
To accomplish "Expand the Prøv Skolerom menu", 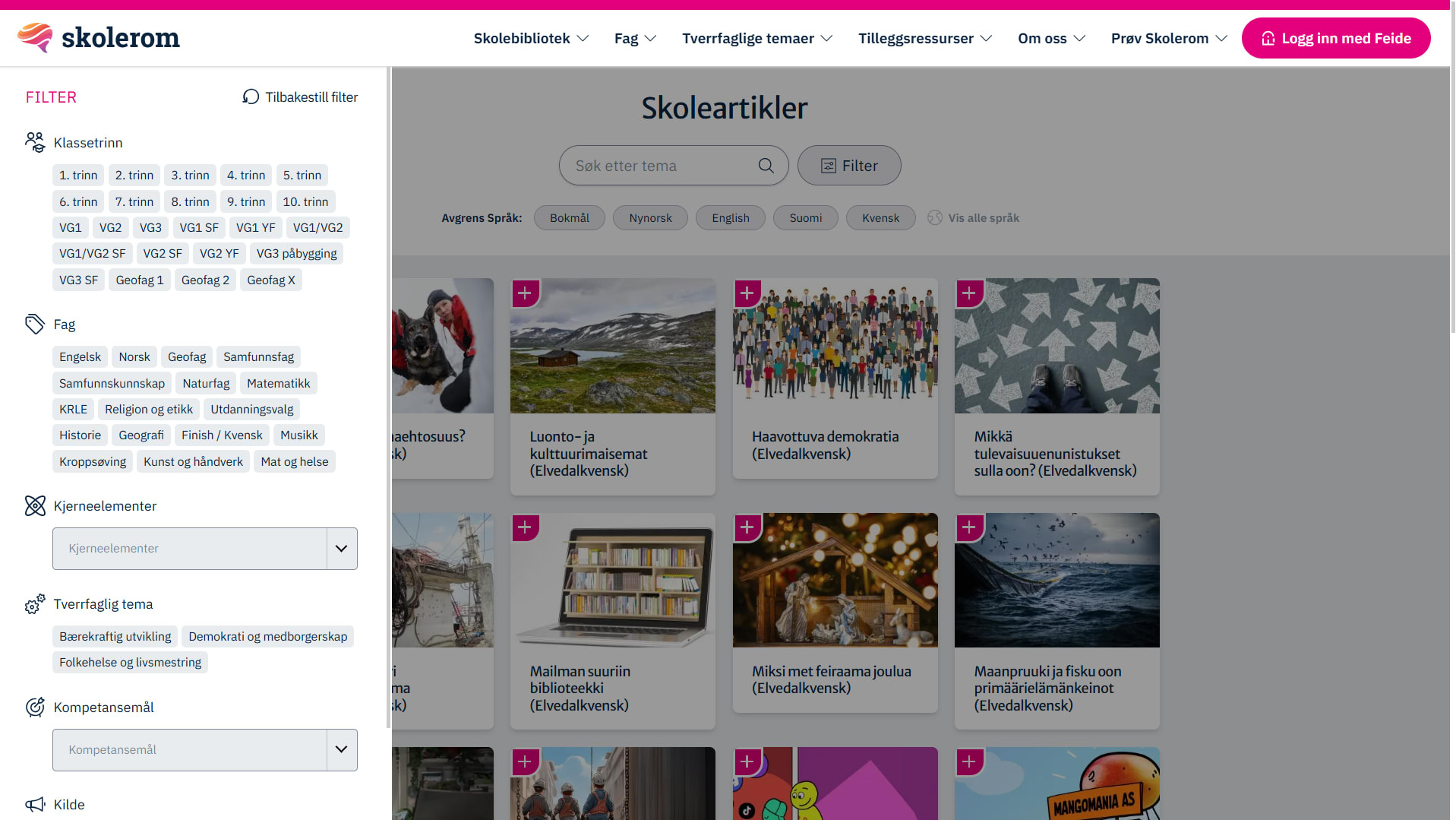I will point(1169,38).
